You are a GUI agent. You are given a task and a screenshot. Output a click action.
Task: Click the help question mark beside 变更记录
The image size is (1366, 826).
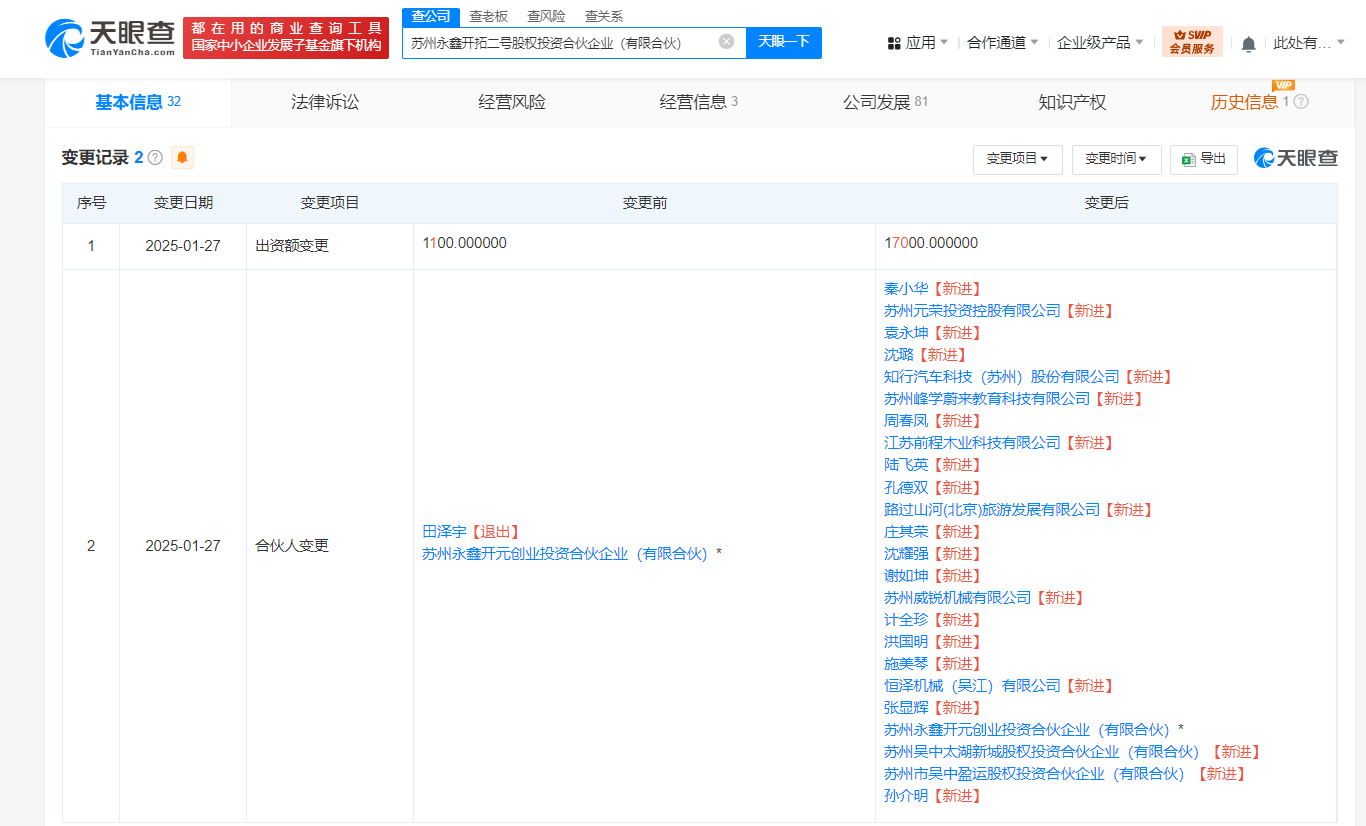pos(155,158)
